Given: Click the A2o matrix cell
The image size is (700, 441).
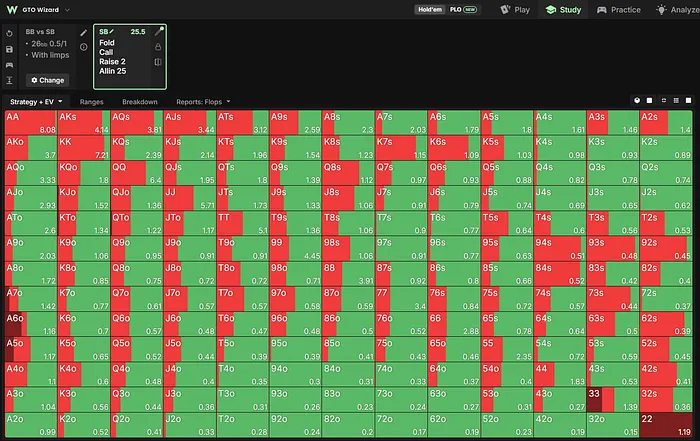Looking at the screenshot, I should (31, 425).
